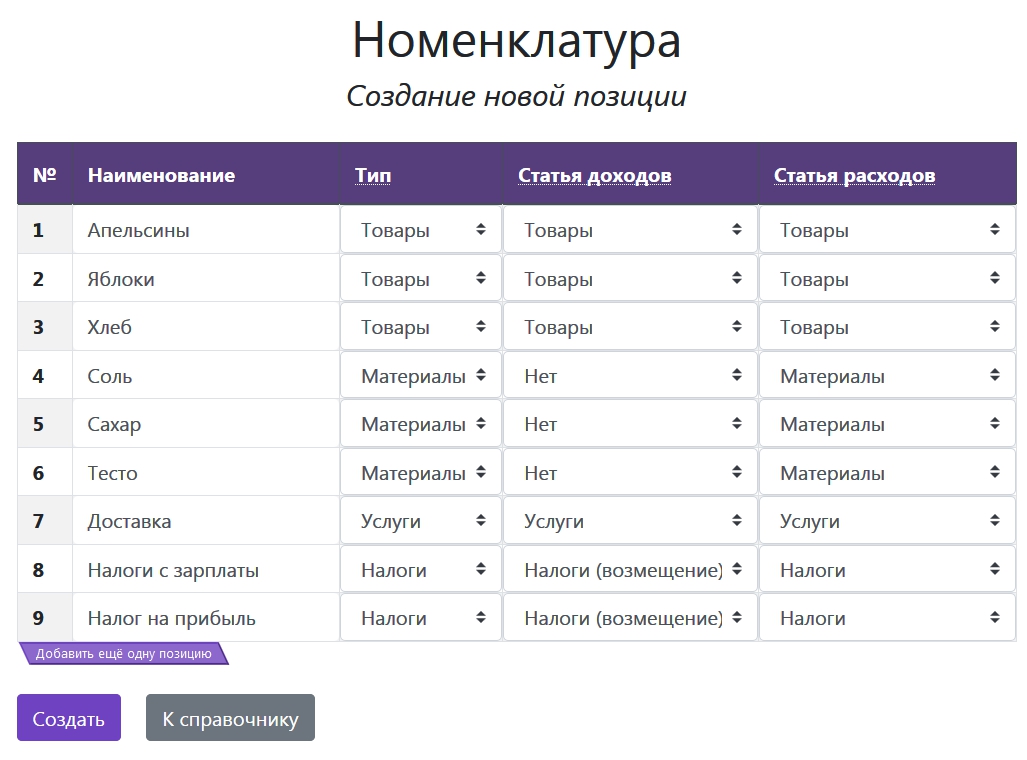Open Статья расходов dropdown for Хлеб
The height and width of the screenshot is (760, 1027).
point(887,327)
